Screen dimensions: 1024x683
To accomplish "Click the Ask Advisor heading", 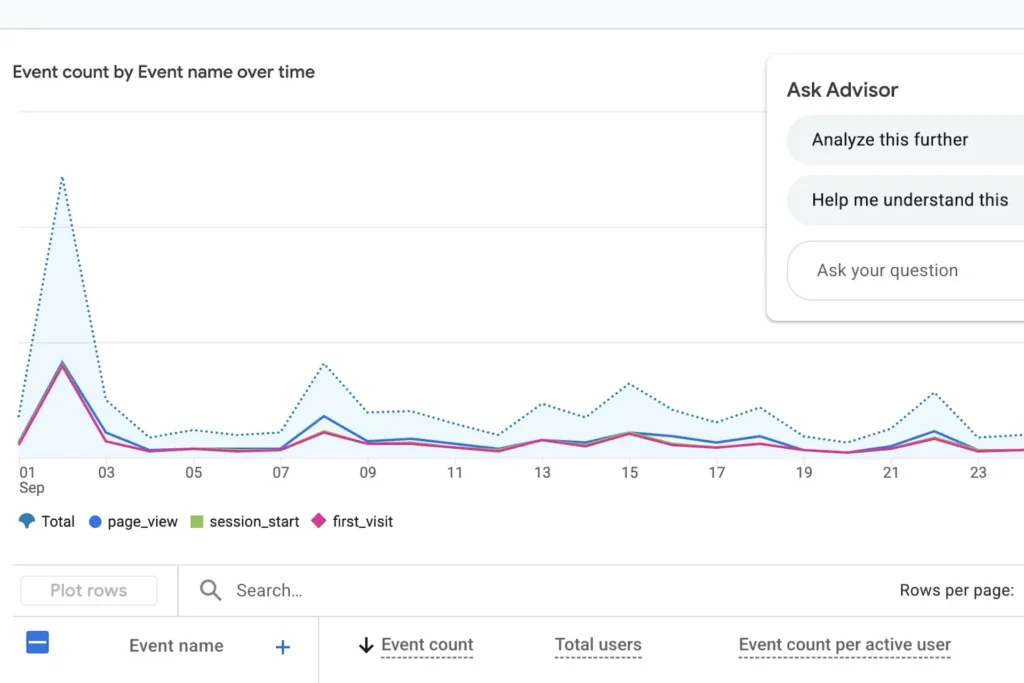I will [x=842, y=89].
